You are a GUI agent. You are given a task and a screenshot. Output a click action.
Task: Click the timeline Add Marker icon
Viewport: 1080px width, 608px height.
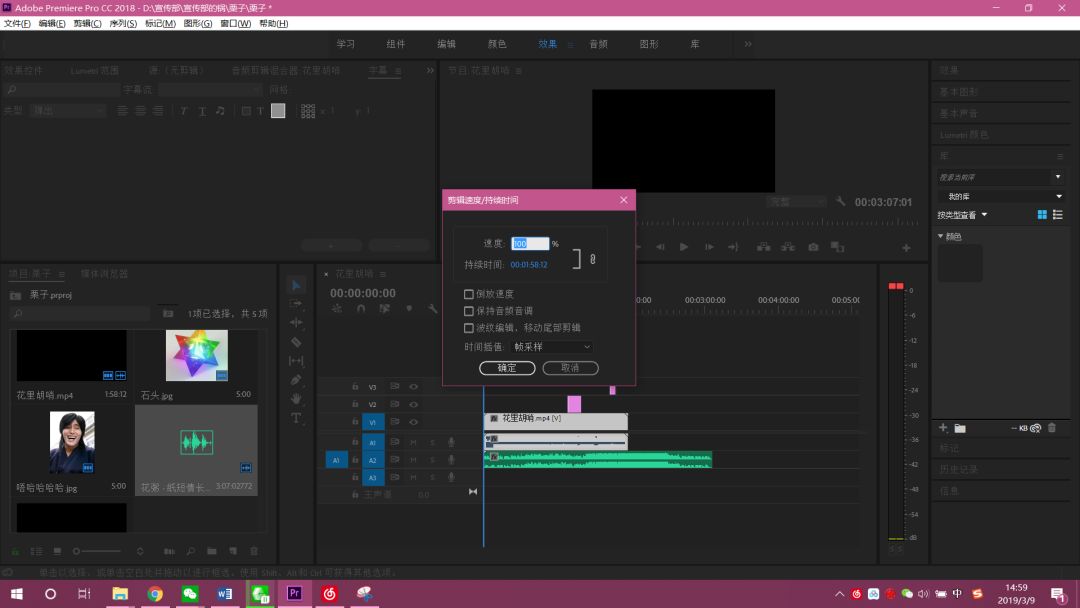tap(409, 309)
